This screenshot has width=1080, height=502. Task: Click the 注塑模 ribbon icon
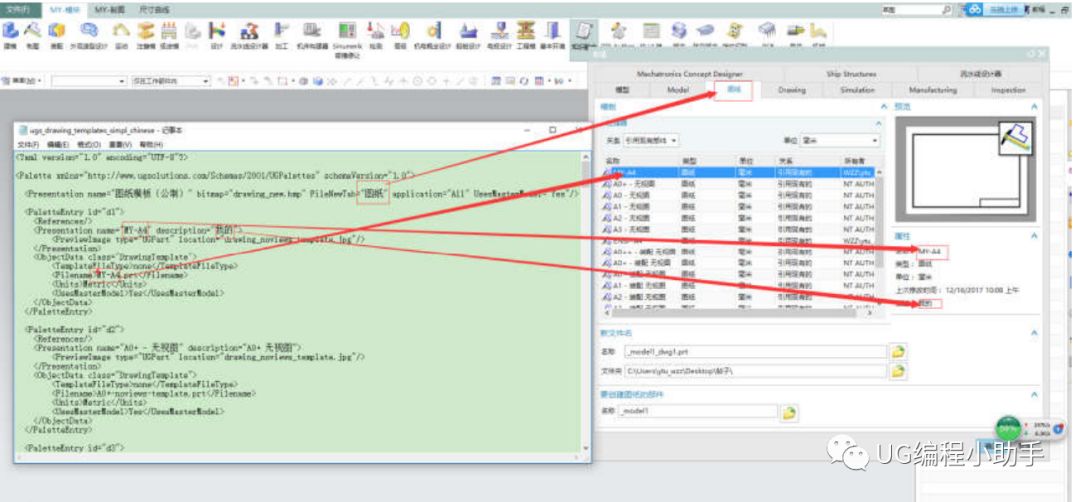coord(146,34)
